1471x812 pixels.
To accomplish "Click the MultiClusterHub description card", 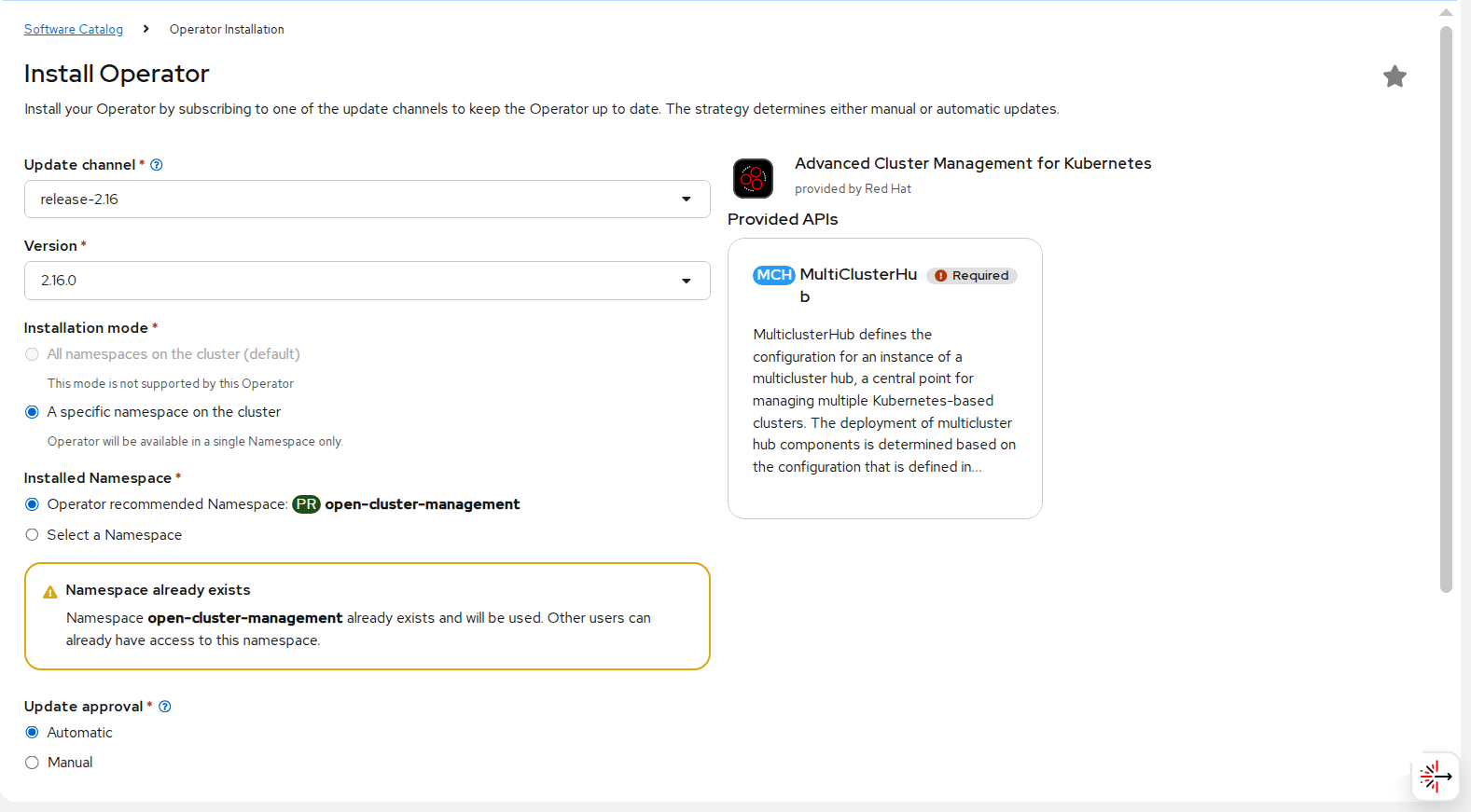I will tap(883, 401).
